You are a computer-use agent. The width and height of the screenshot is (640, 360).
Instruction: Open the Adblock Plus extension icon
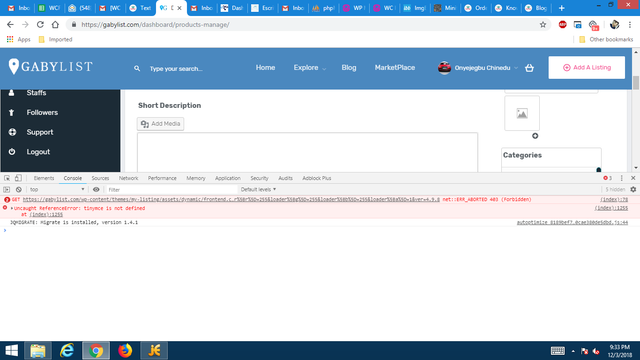562,24
